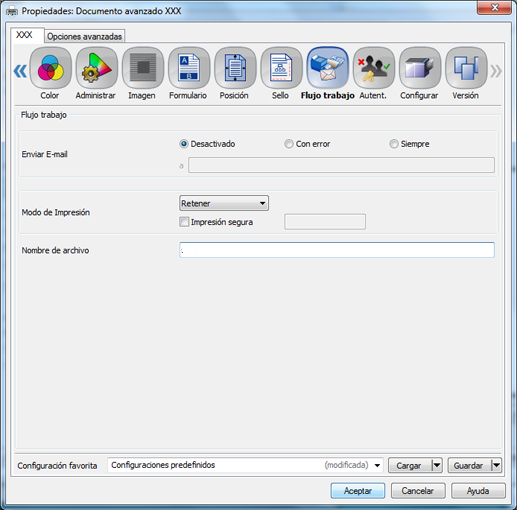This screenshot has height=510, width=517.
Task: Select the Versión icon
Action: click(x=466, y=68)
